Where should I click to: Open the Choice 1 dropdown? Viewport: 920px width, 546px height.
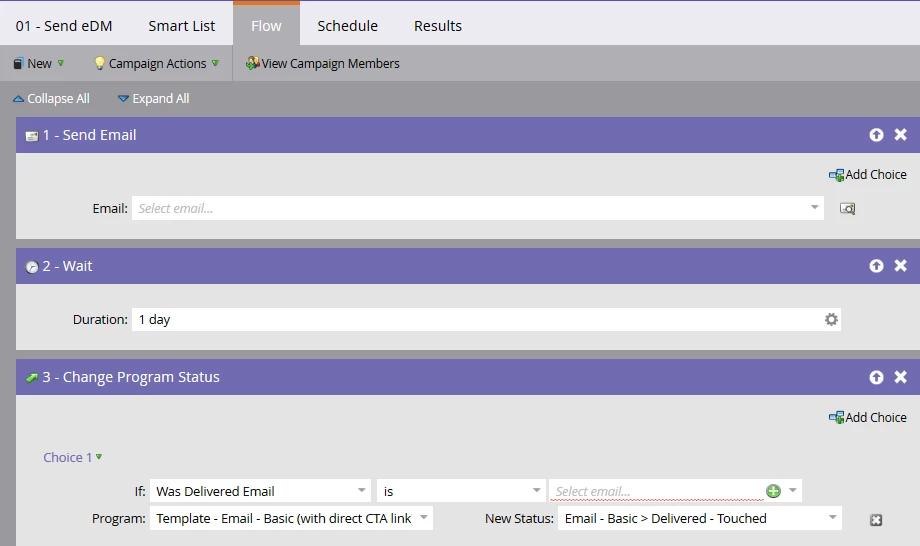[x=73, y=457]
